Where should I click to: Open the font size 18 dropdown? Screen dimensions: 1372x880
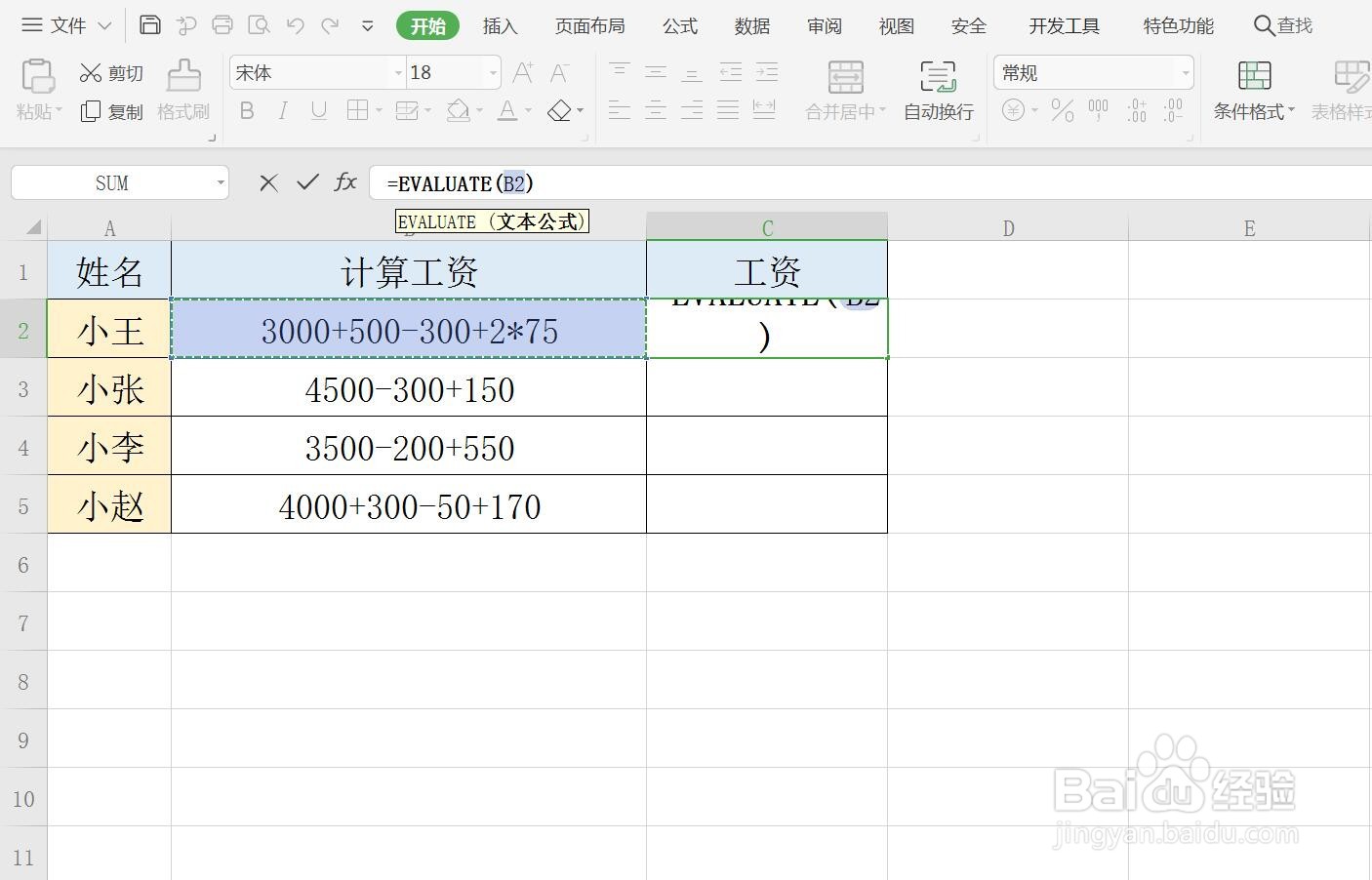493,73
